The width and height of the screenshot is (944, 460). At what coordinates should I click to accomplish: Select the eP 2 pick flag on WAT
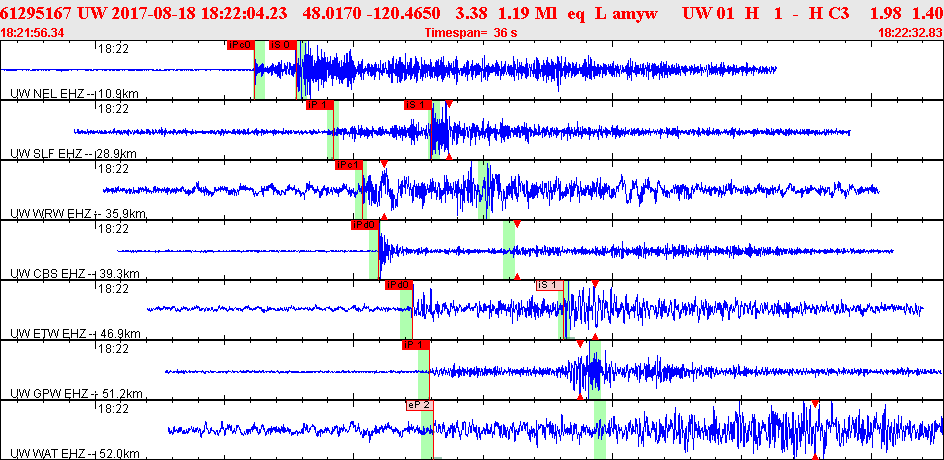(419, 405)
